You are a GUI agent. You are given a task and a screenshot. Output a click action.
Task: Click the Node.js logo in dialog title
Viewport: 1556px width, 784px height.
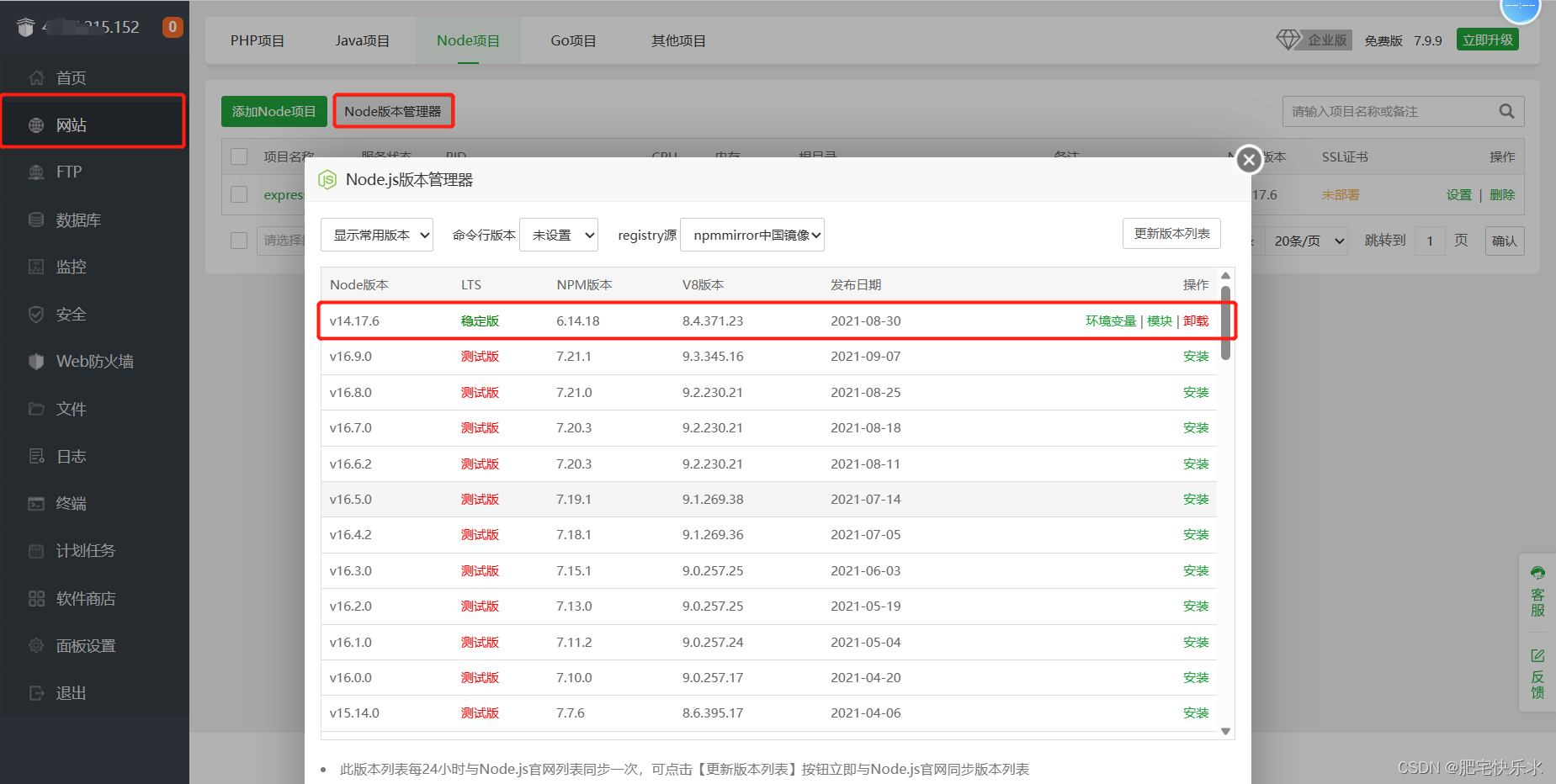coord(327,180)
